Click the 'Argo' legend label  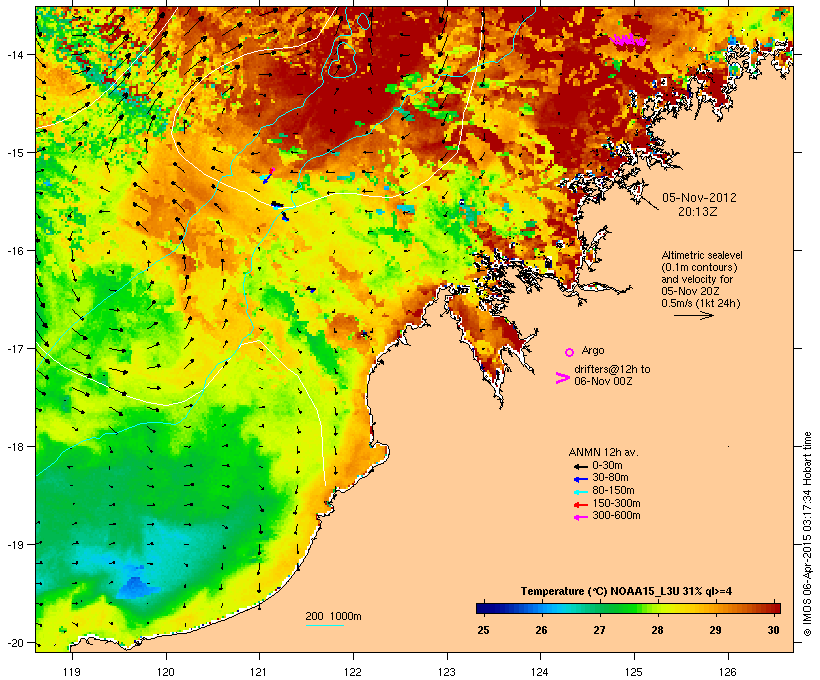(x=593, y=350)
